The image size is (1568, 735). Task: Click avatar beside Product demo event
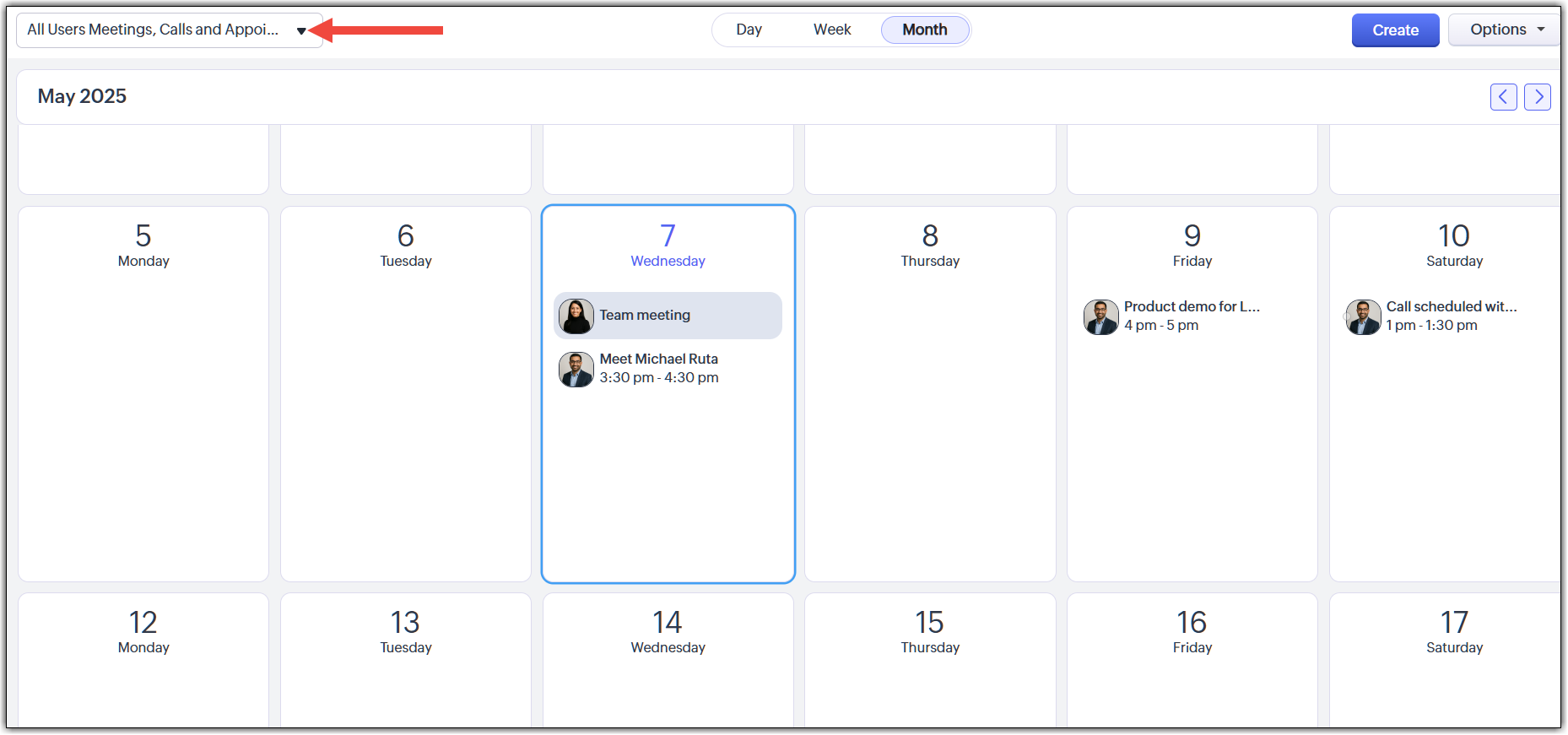point(1101,317)
